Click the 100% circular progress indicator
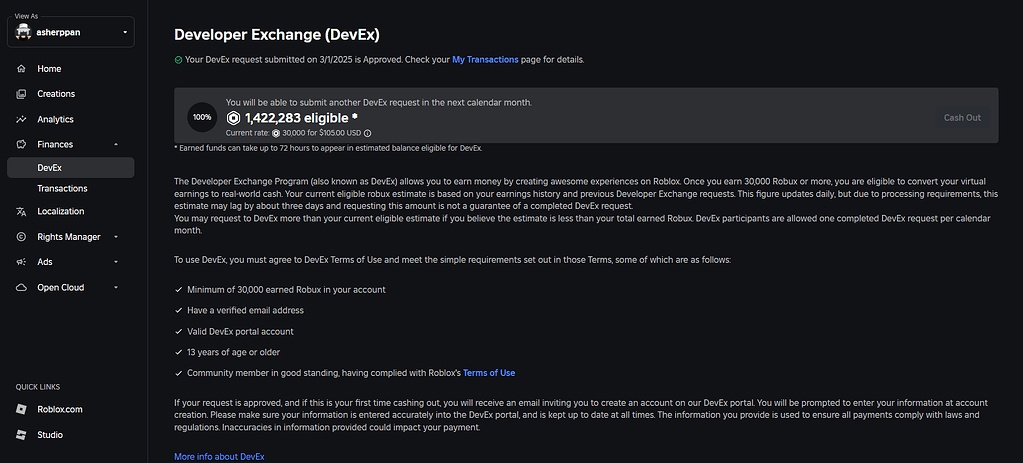Image resolution: width=1023 pixels, height=463 pixels. (x=202, y=117)
